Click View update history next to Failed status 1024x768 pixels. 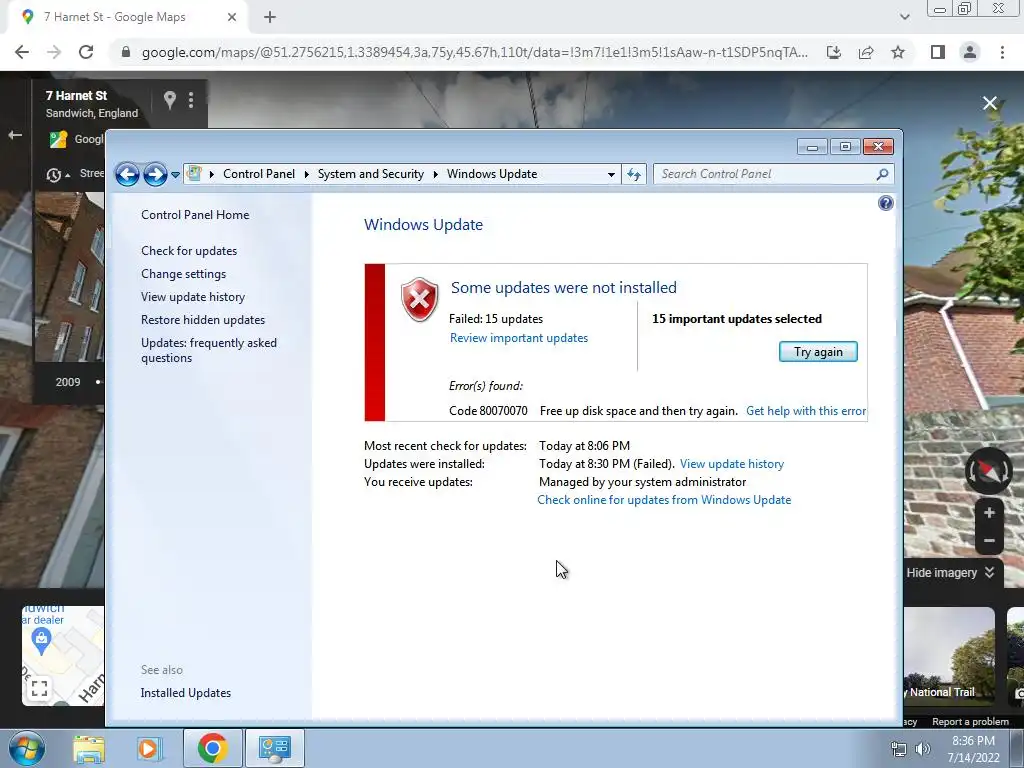click(731, 464)
